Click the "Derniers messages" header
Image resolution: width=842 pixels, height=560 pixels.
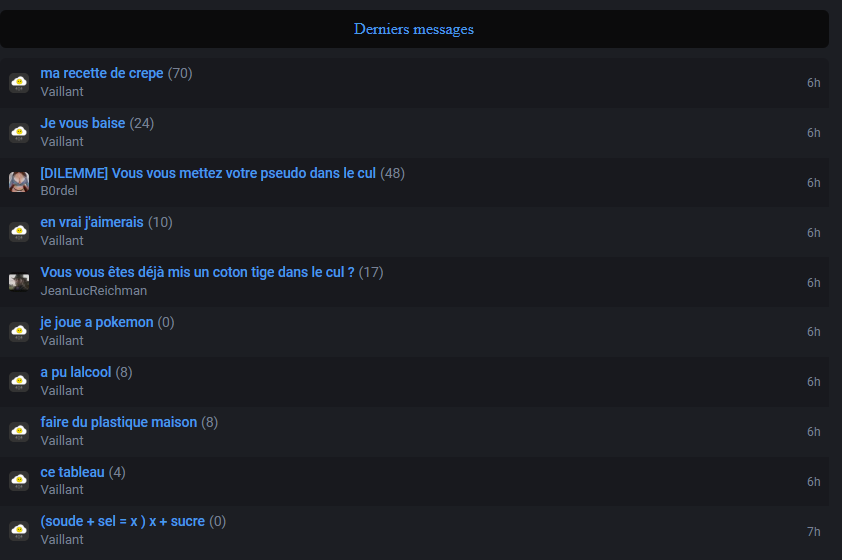pos(414,29)
